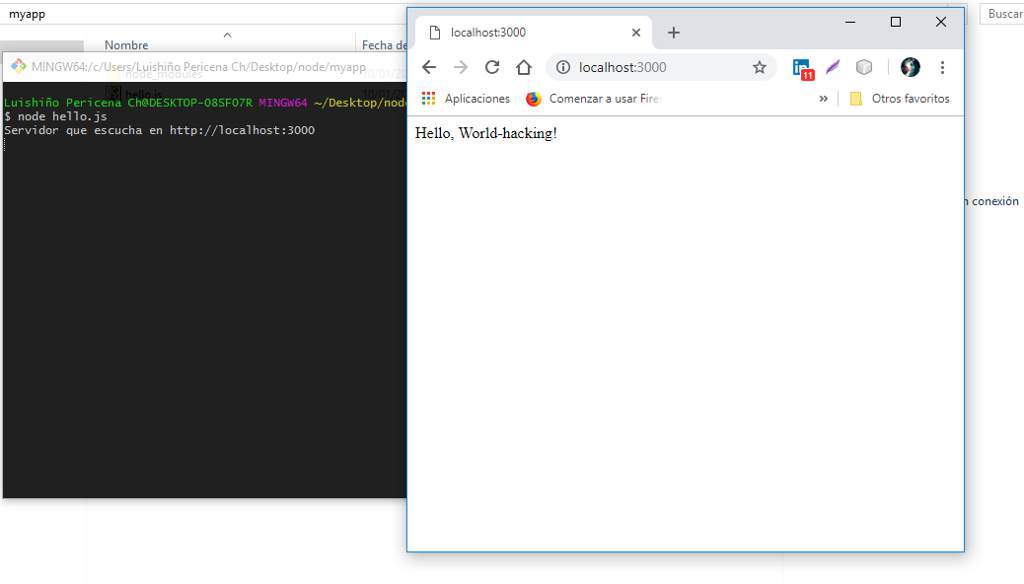Expand hidden bookmarks with the chevron
The width and height of the screenshot is (1024, 584).
pyautogui.click(x=822, y=98)
